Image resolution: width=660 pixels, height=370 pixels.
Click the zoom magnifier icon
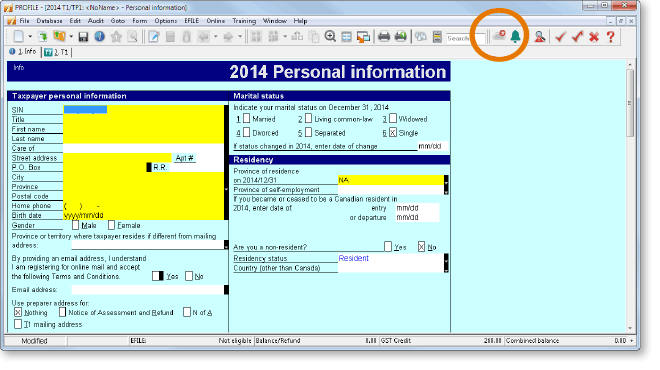click(330, 37)
